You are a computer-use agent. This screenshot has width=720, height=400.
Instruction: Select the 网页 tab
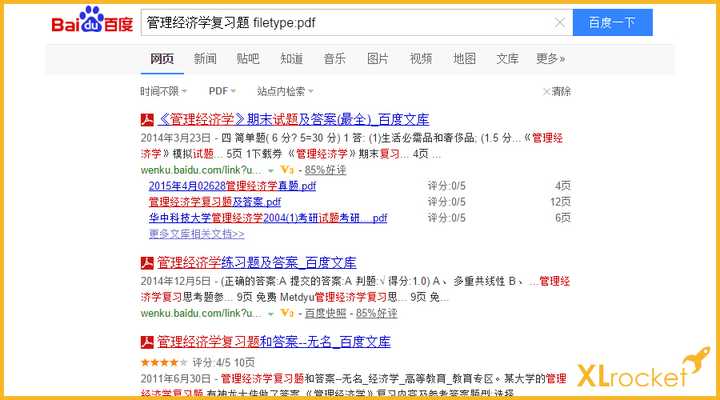point(162,58)
